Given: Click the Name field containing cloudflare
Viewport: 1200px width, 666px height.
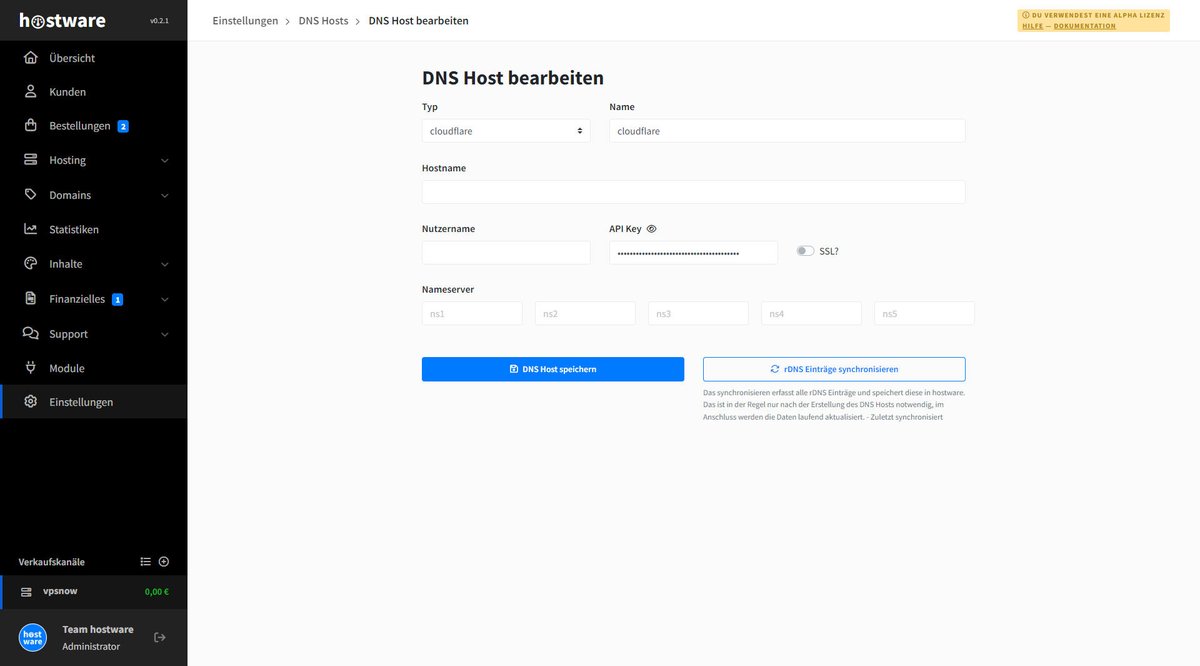Looking at the screenshot, I should click(x=787, y=131).
